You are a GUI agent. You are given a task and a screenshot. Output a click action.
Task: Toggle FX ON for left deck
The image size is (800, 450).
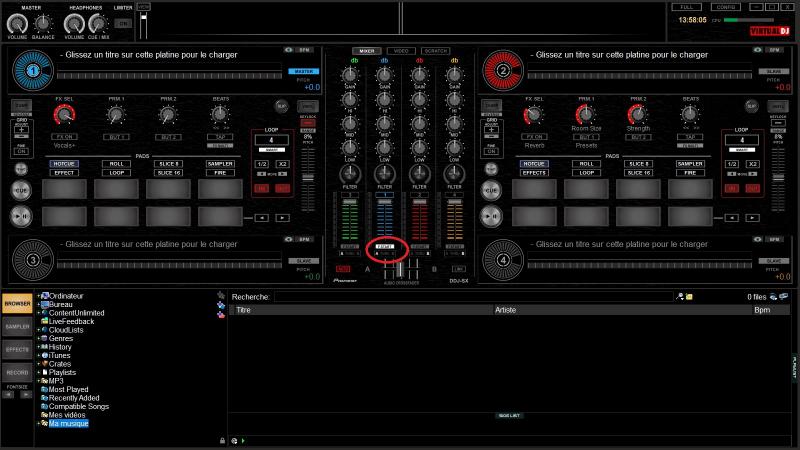pyautogui.click(x=64, y=136)
